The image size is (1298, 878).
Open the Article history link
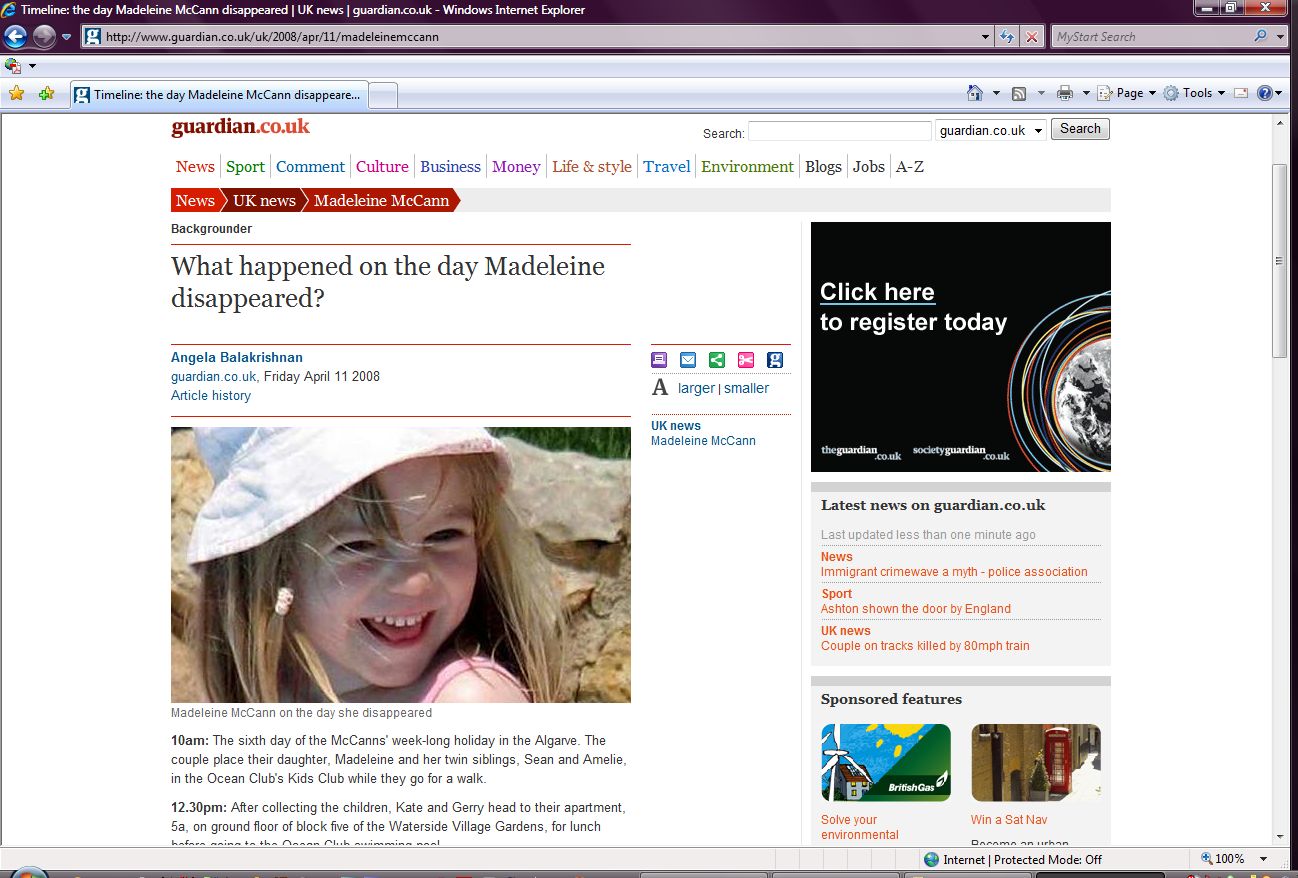[x=211, y=396]
